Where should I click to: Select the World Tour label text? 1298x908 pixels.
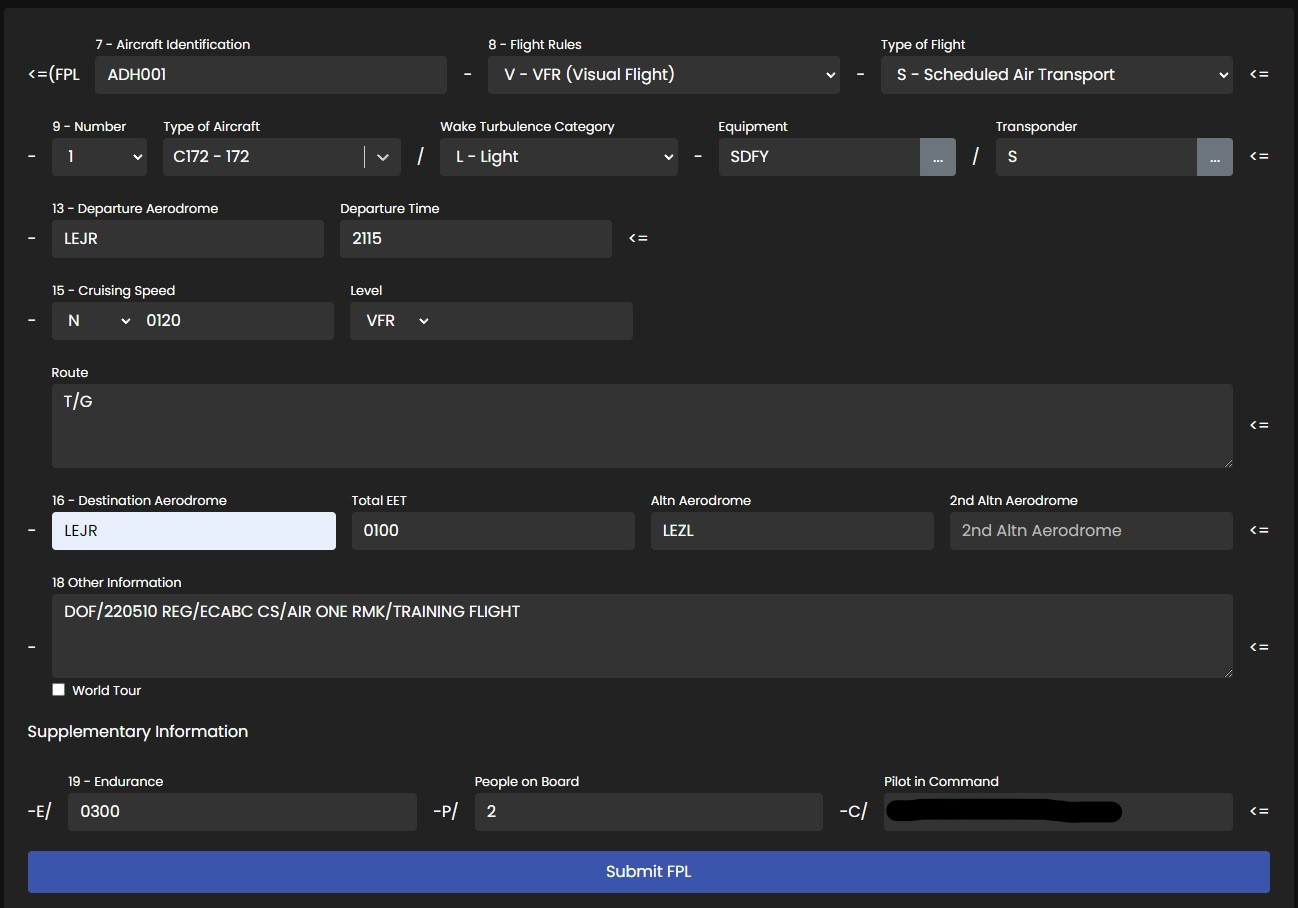click(x=106, y=691)
